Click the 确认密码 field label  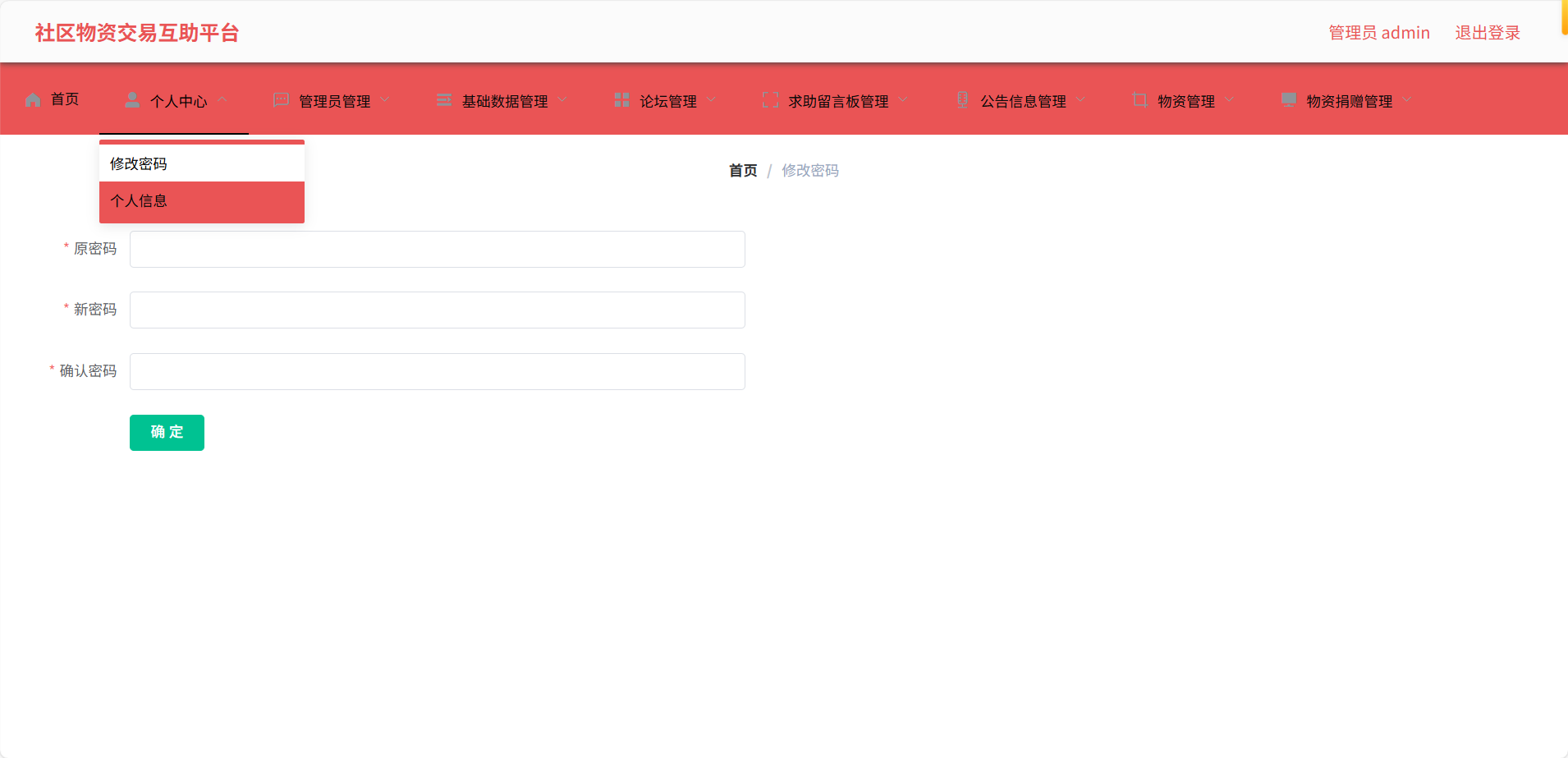(x=88, y=371)
